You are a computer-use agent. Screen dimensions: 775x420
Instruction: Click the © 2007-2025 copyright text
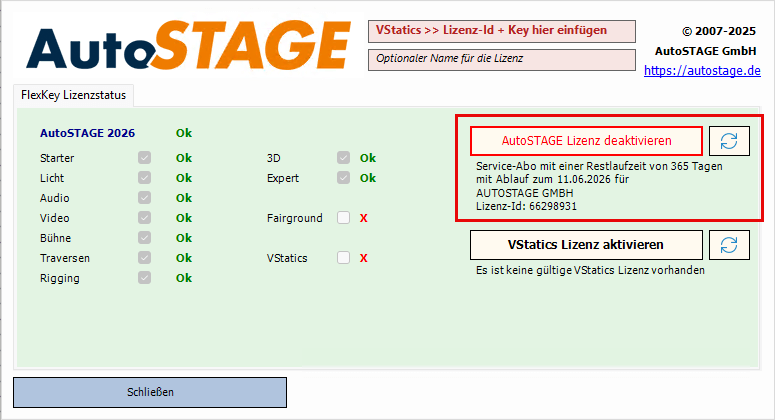(x=719, y=31)
